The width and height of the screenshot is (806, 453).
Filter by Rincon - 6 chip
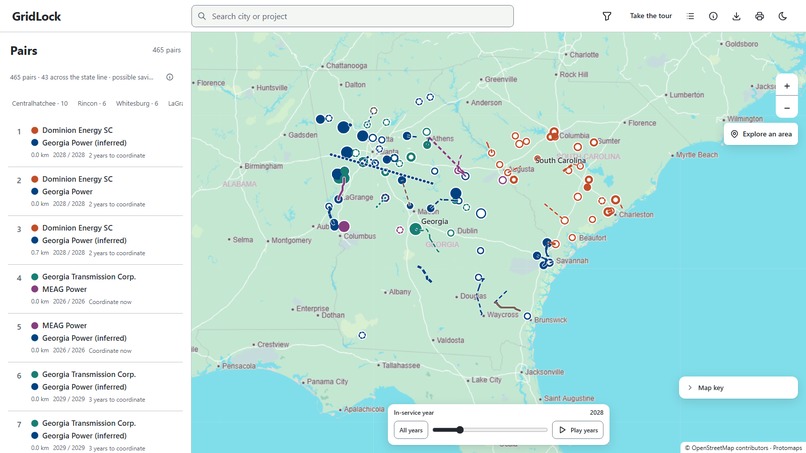coord(91,103)
